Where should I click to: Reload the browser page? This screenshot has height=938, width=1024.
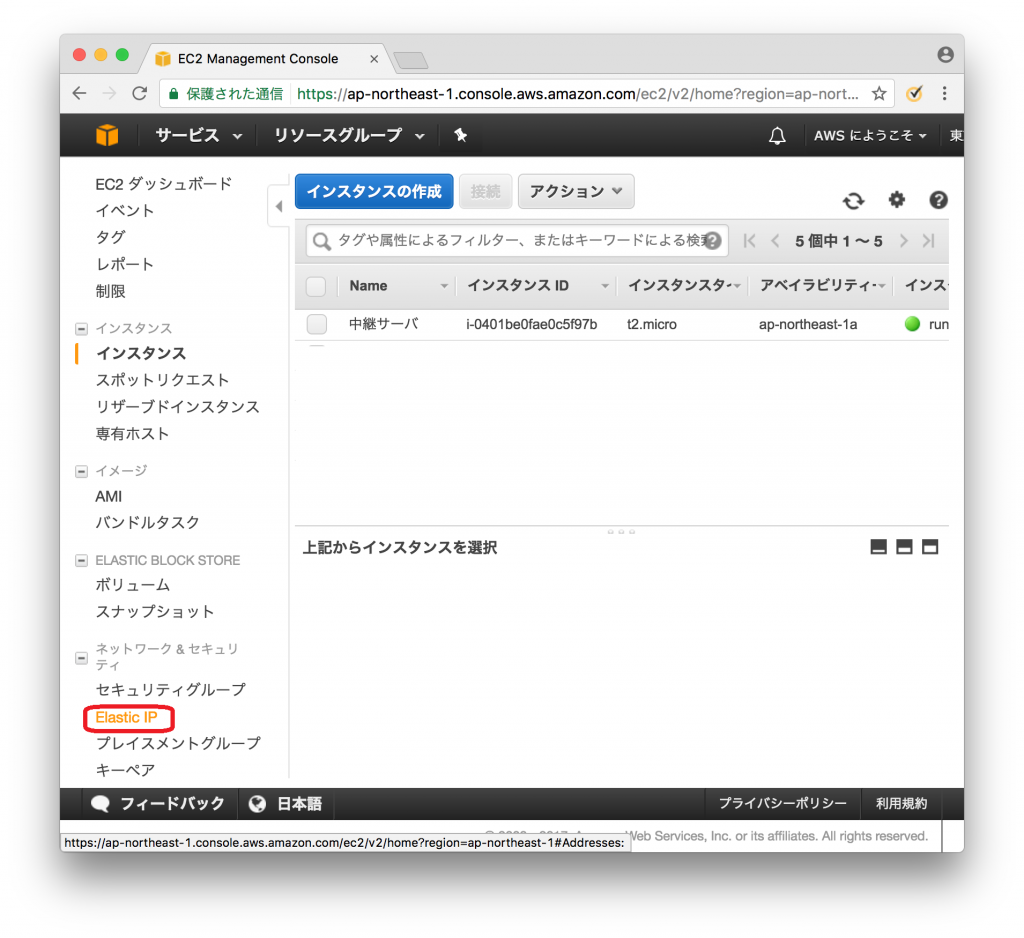[x=140, y=93]
